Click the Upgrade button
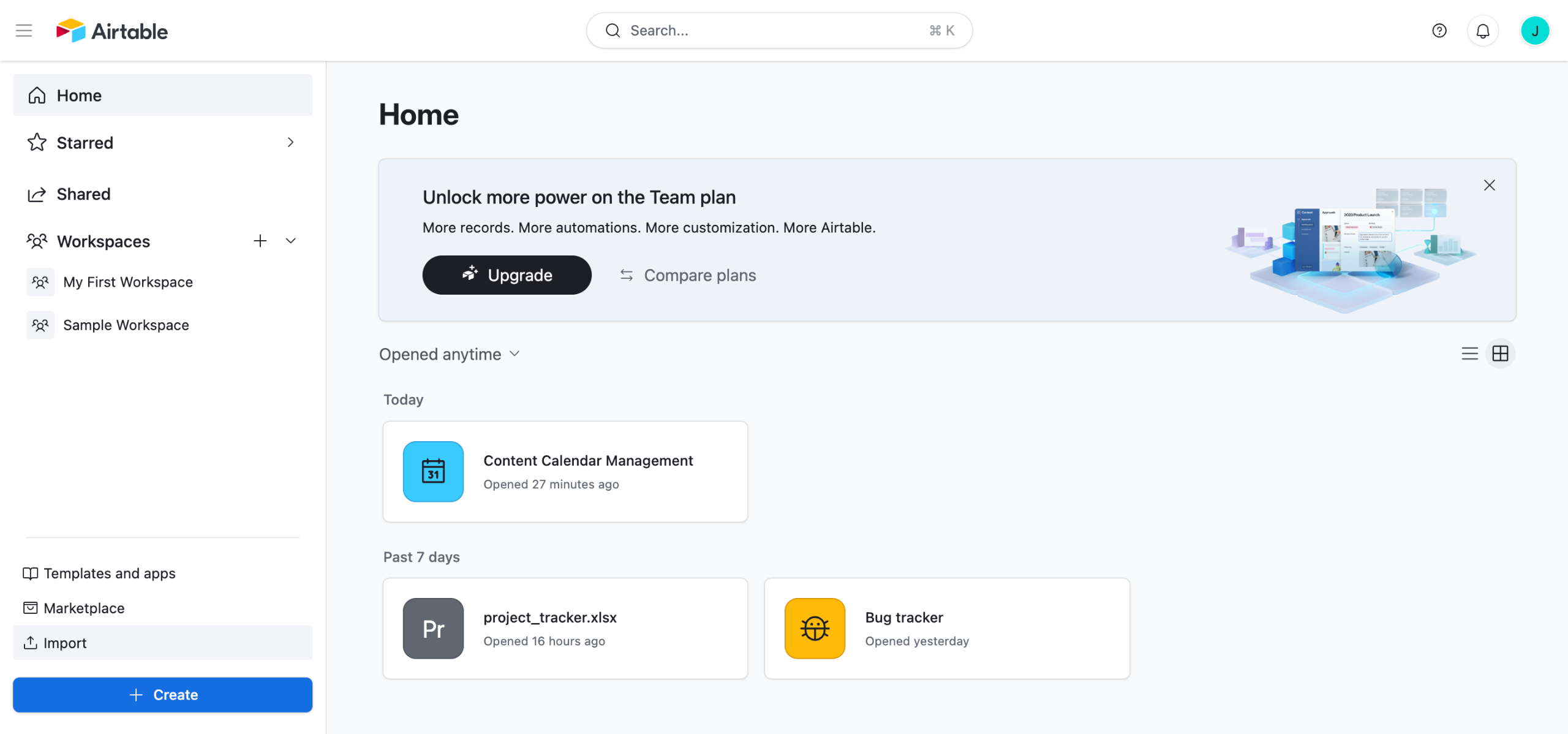1568x734 pixels. point(507,275)
